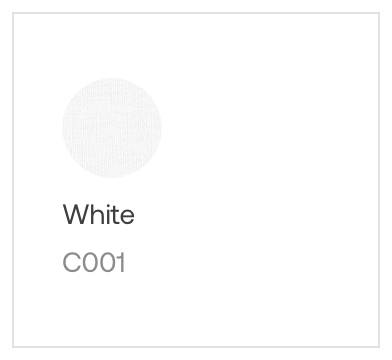This screenshot has width=392, height=360.
Task: Pick the circular white textile sample
Action: (112, 128)
